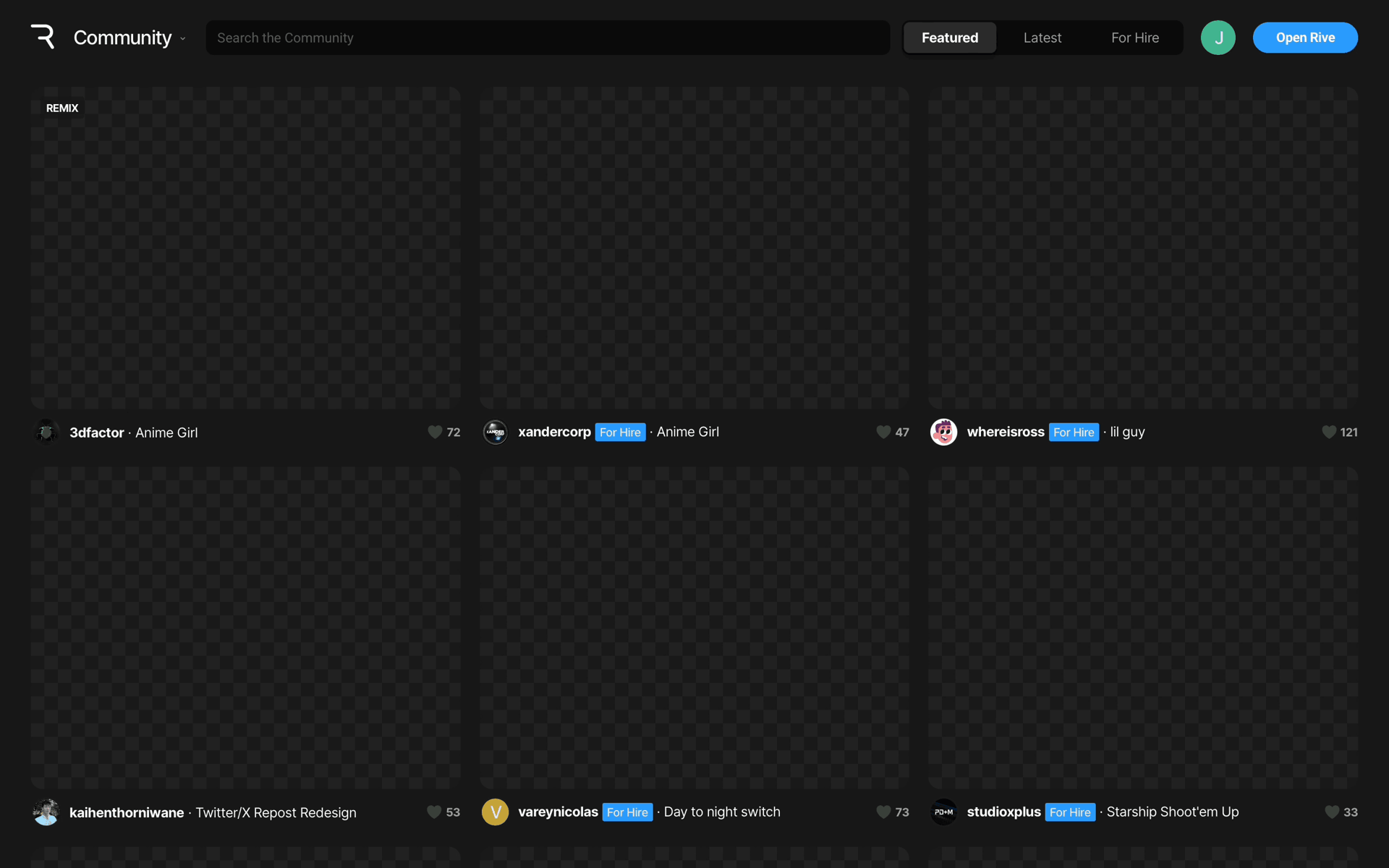Click whereisross's For Hire badge
The height and width of the screenshot is (868, 1389).
1074,432
